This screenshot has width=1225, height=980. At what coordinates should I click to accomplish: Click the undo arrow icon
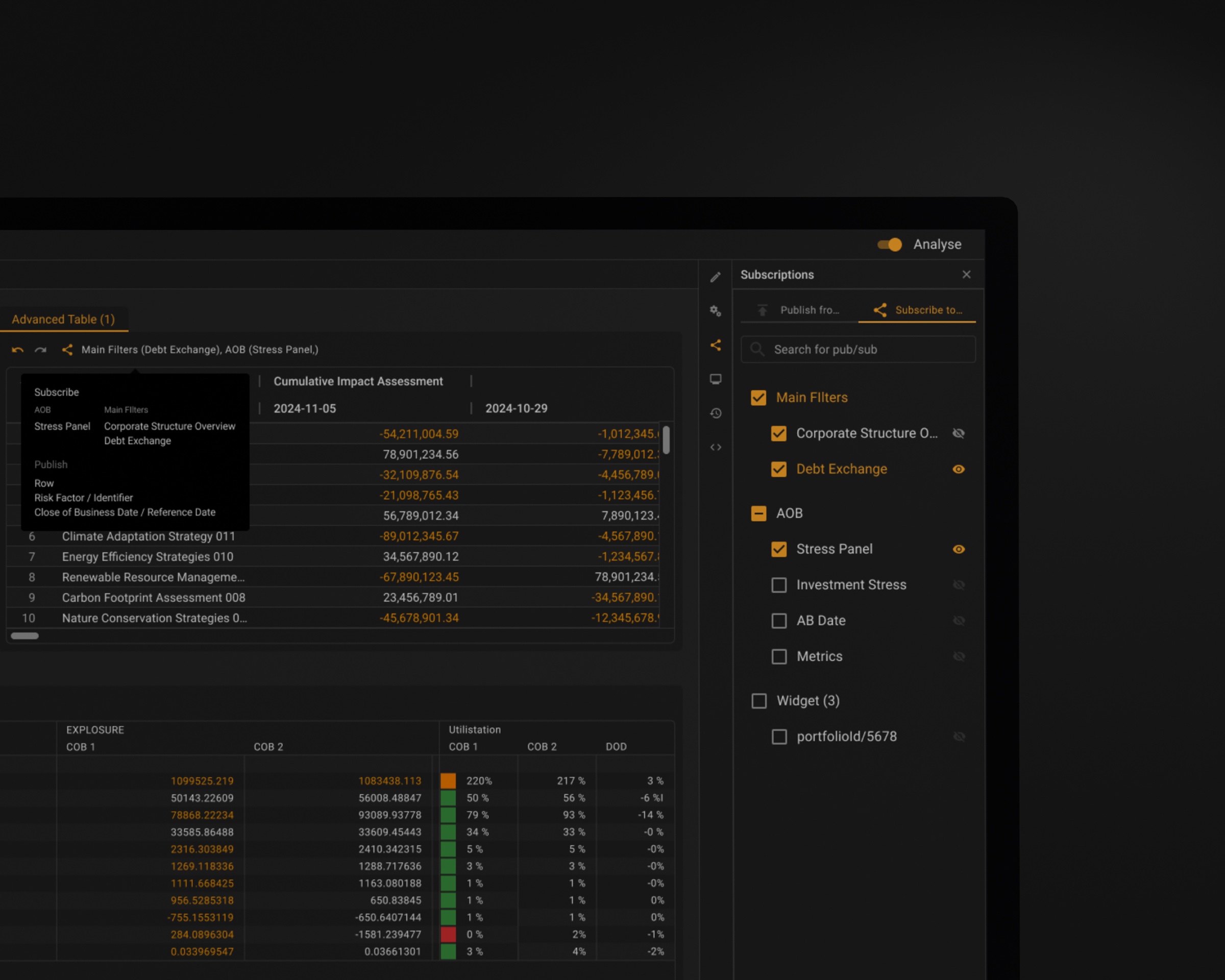coord(18,350)
